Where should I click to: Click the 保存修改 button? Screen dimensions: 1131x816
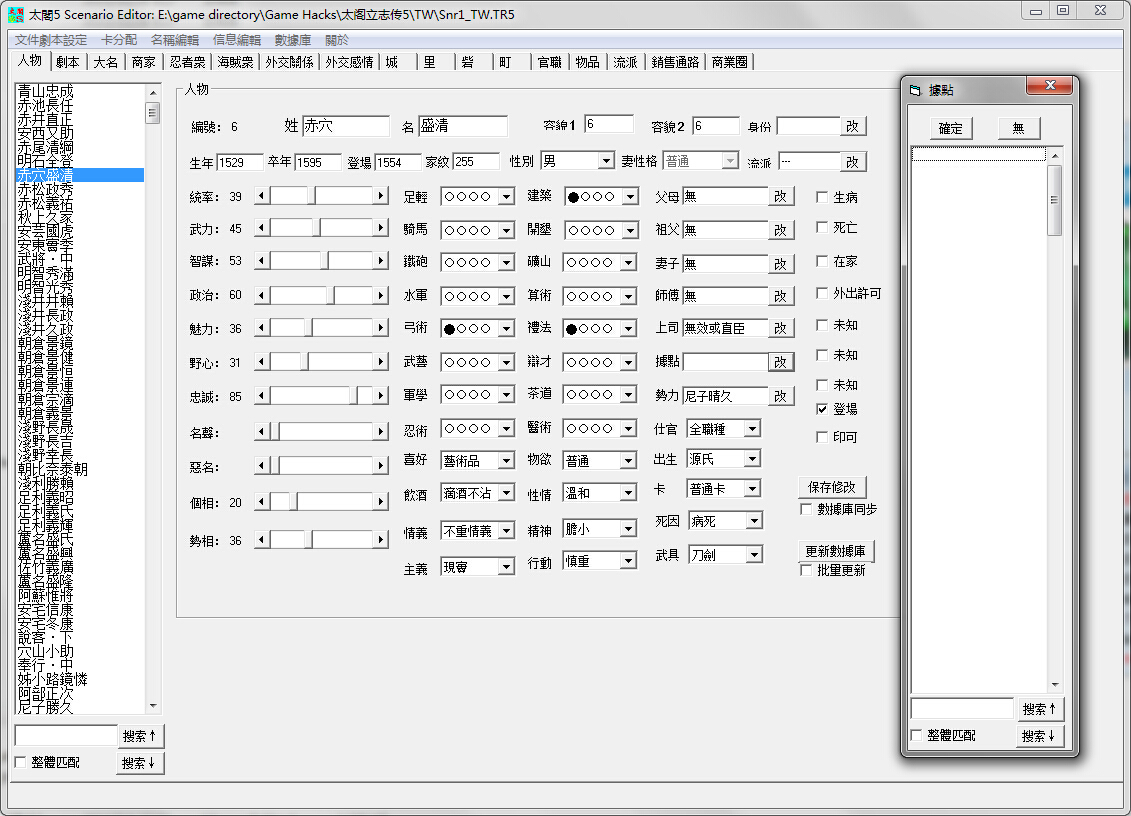point(832,487)
